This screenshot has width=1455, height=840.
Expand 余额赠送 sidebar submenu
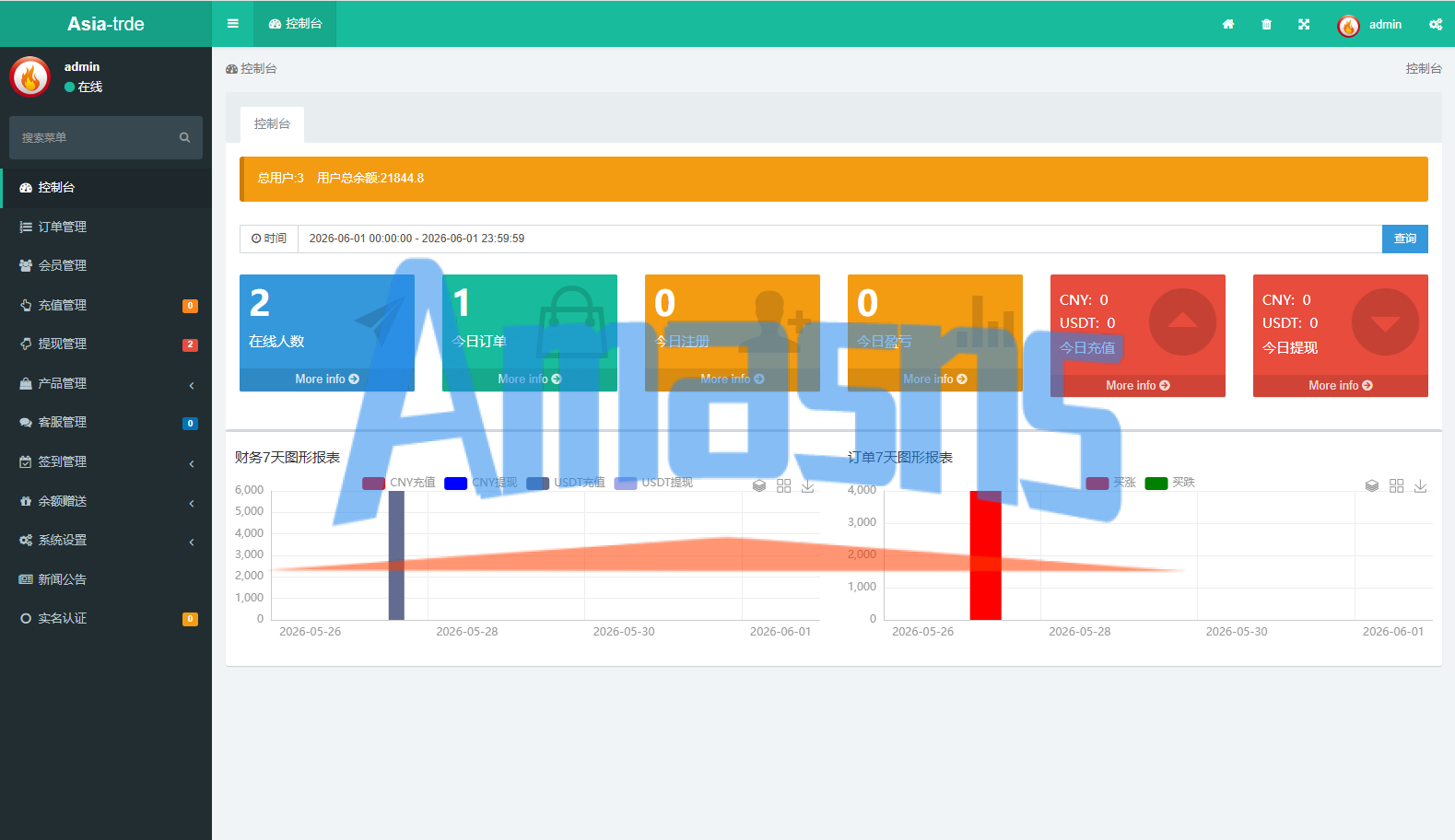106,501
